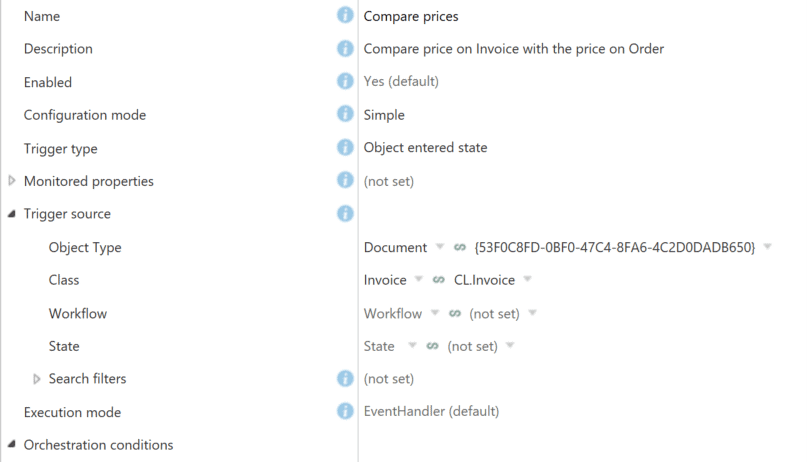Click the Enabled value Yes (default)
Viewport: 807px width, 462px height.
tap(401, 82)
